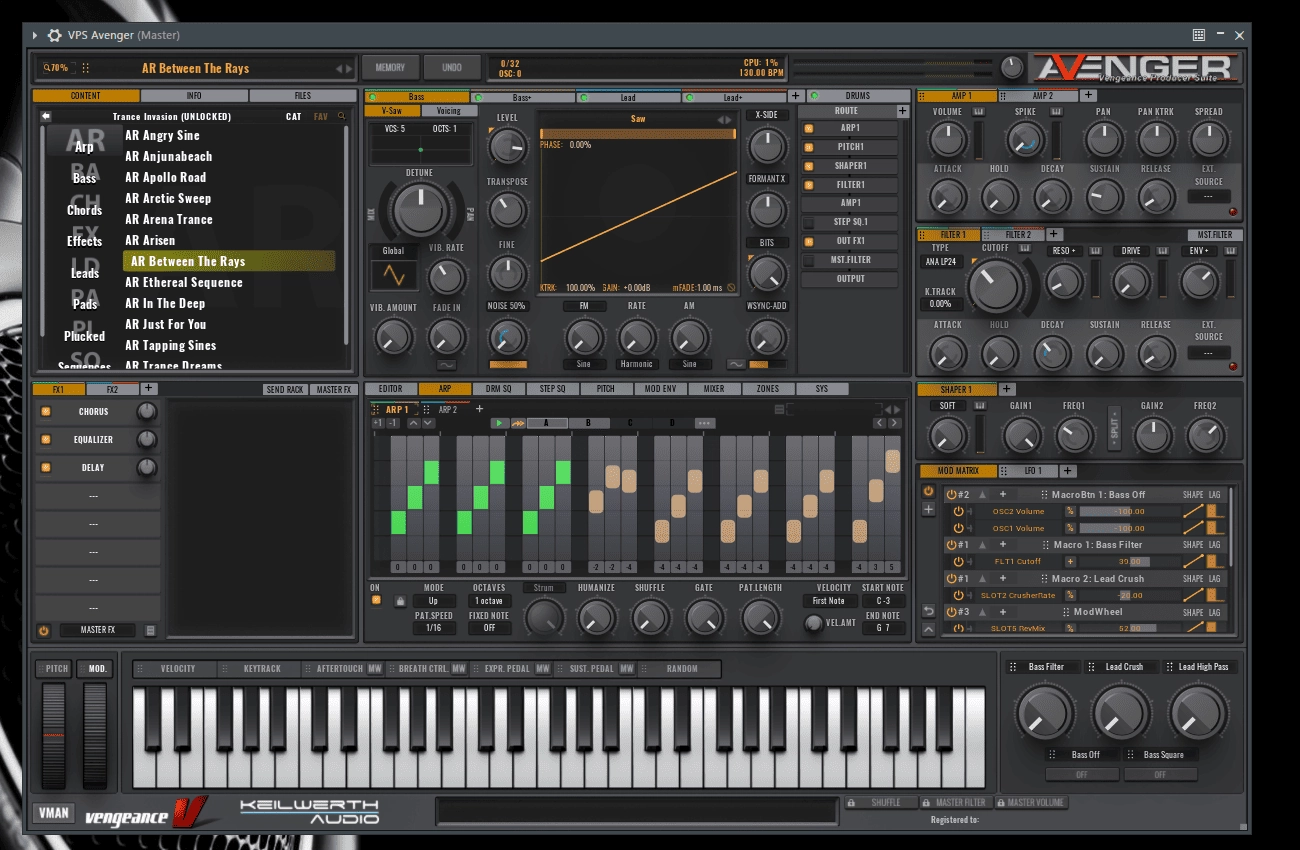
Task: Click the browser back arrow icon
Action: click(46, 116)
